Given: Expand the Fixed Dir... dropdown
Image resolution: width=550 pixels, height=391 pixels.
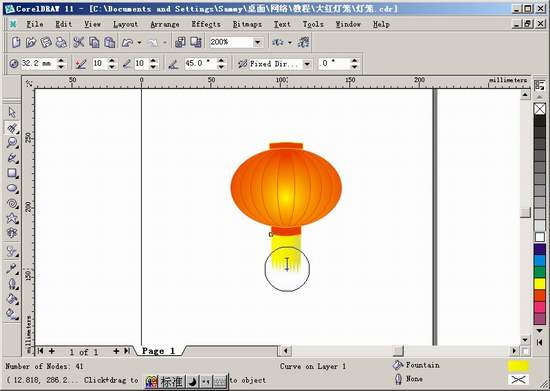Looking at the screenshot, I should 307,64.
